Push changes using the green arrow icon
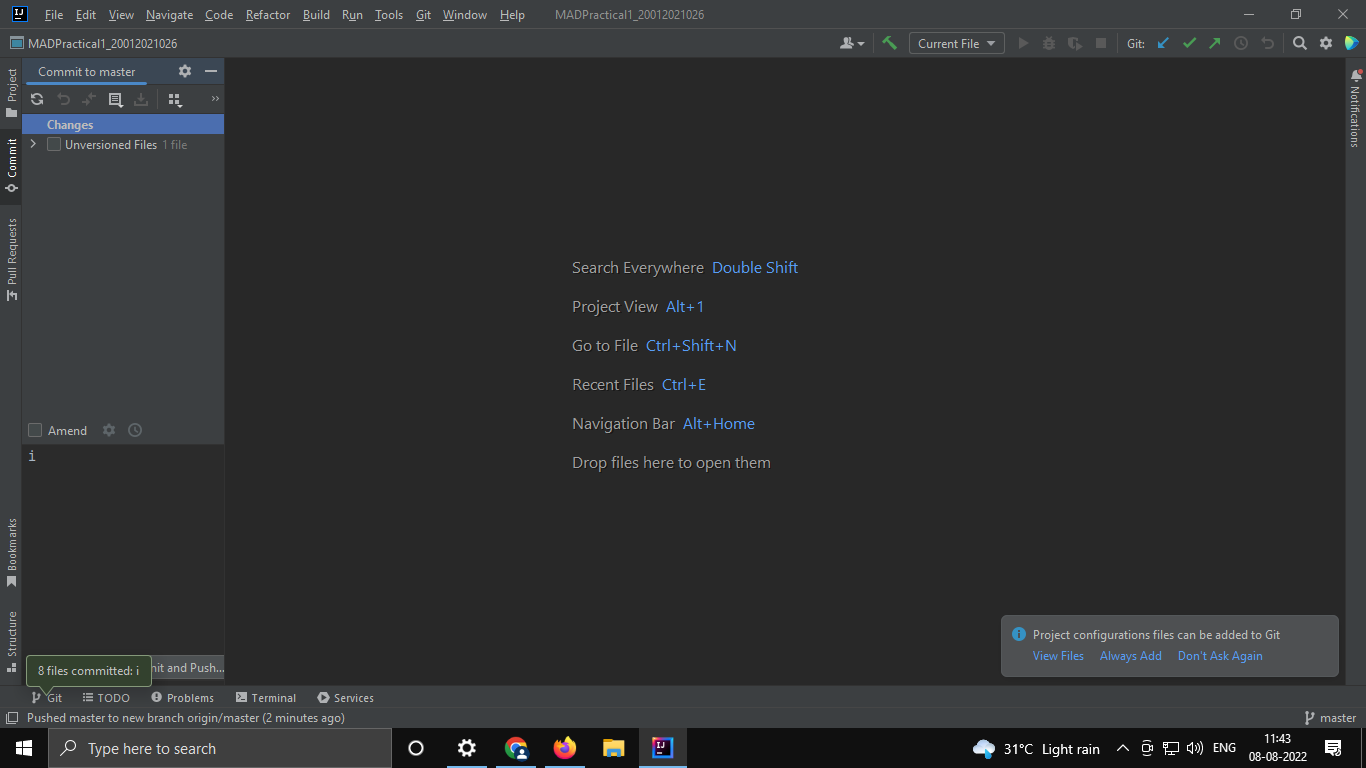The height and width of the screenshot is (768, 1366). 1214,43
